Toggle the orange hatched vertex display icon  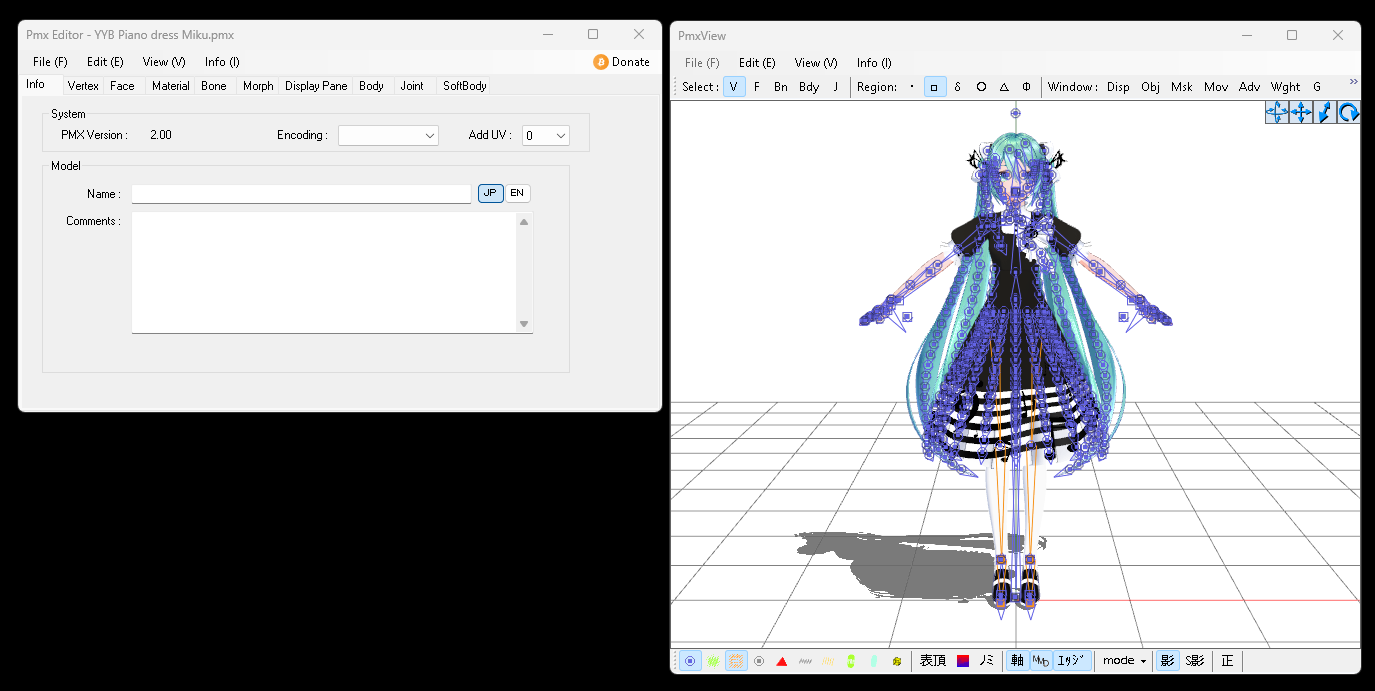(x=736, y=661)
